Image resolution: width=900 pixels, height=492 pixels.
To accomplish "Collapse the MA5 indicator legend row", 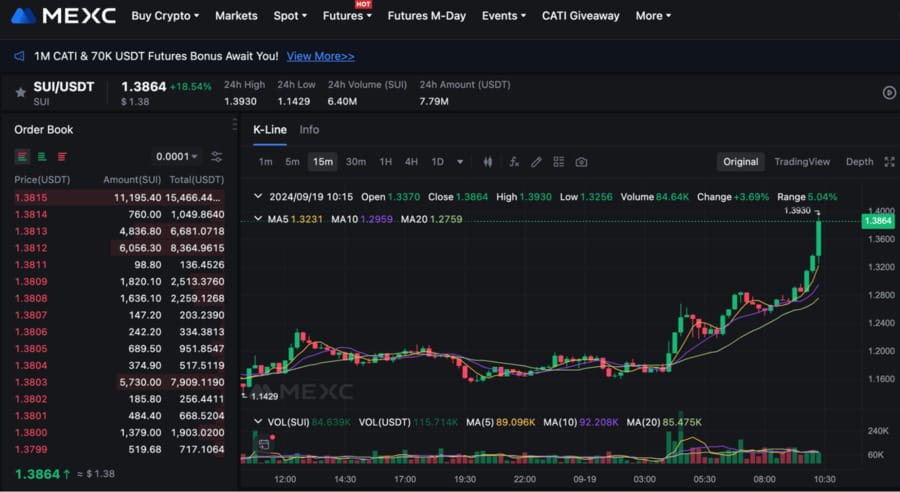I will click(258, 219).
